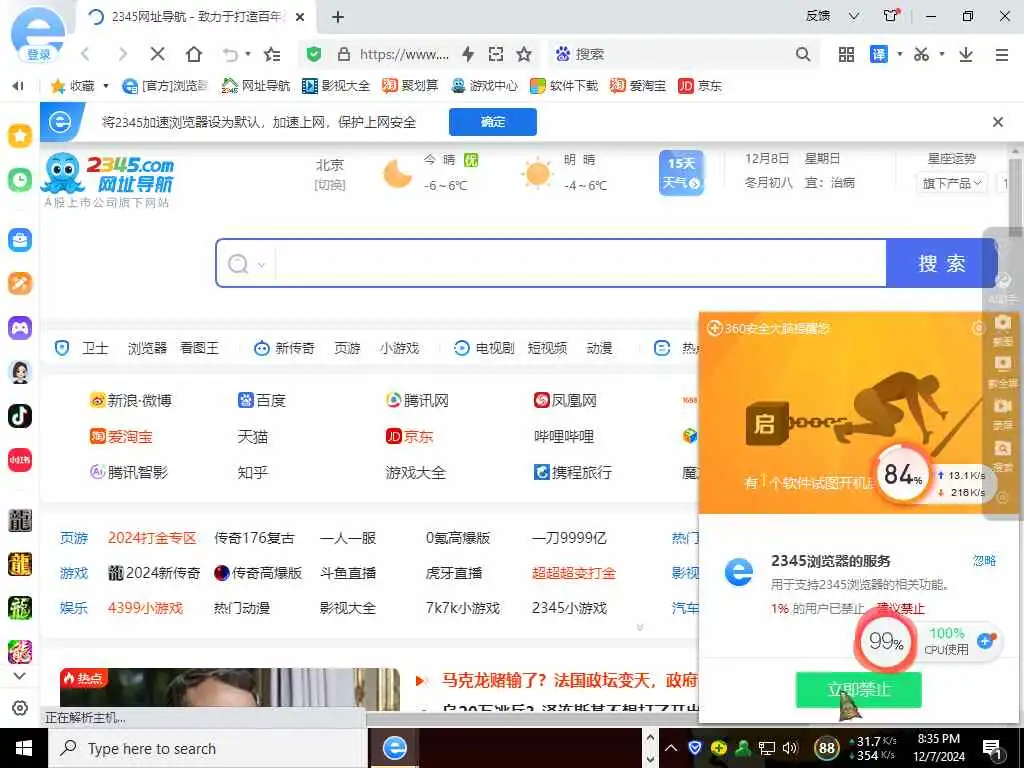Open the 360 popup settings gear
This screenshot has width=1024, height=768.
pos(978,328)
